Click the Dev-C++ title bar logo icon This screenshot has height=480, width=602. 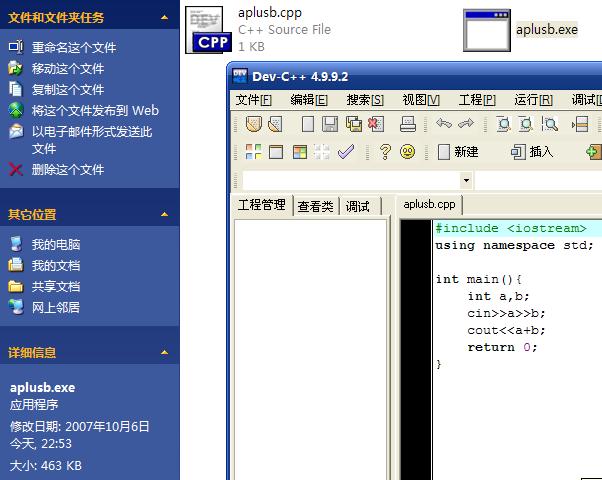240,76
